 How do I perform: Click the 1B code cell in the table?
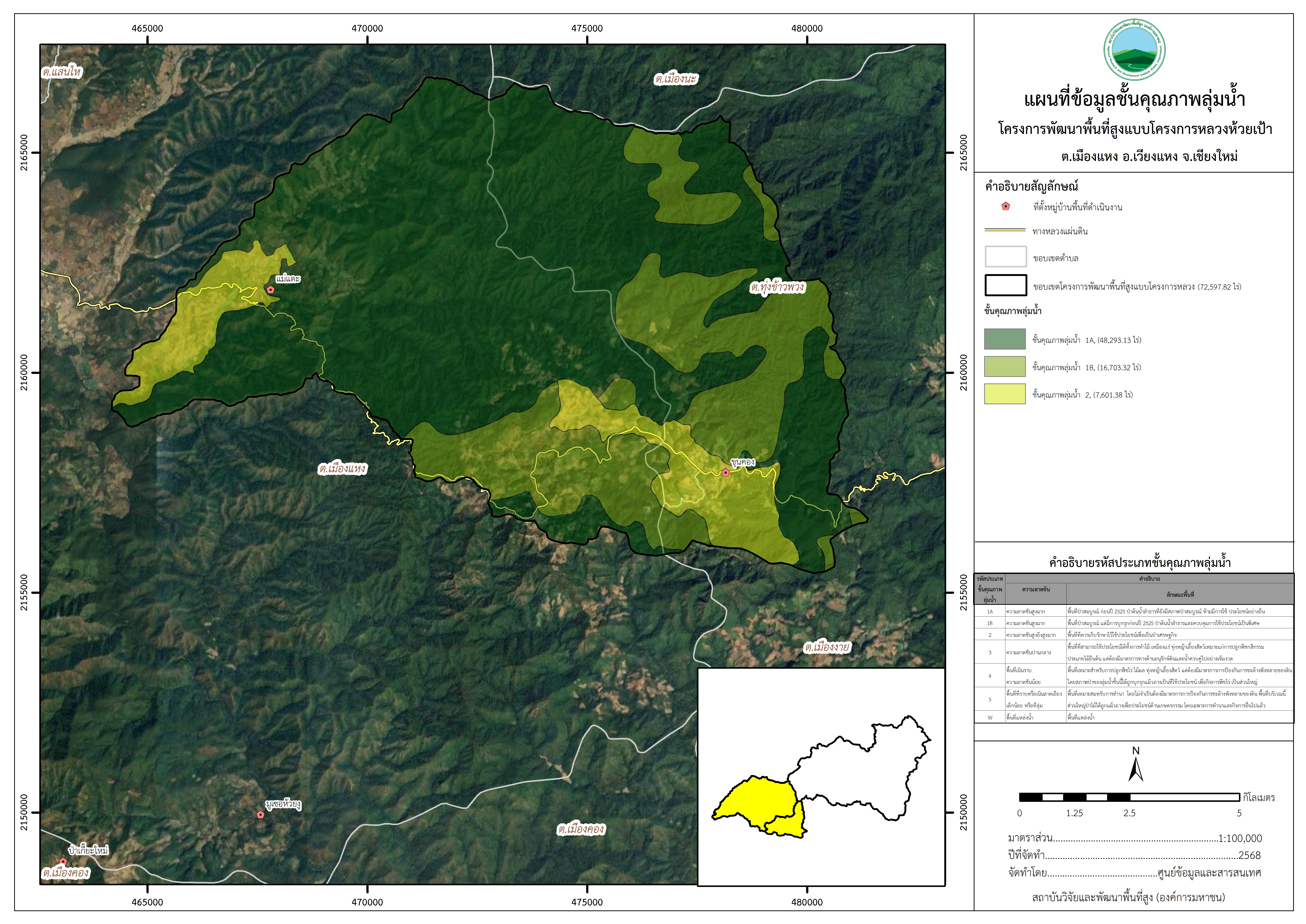tap(990, 623)
